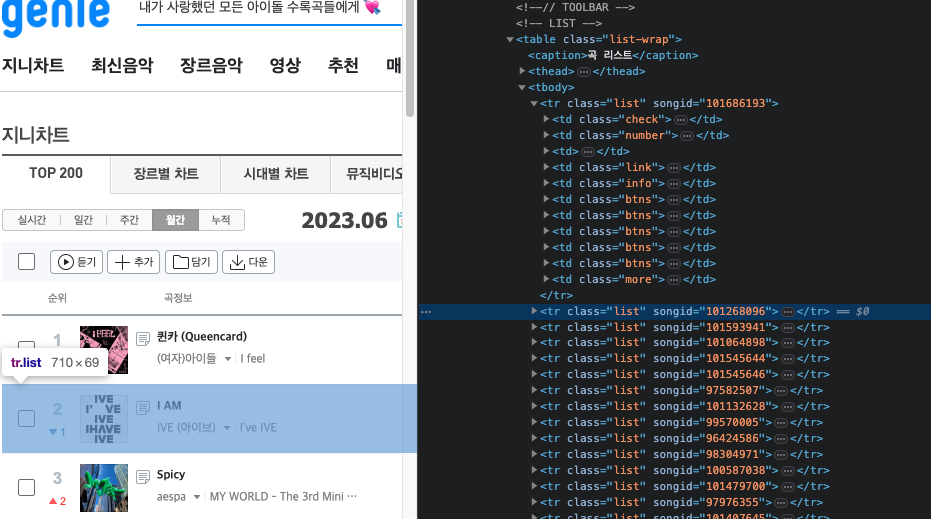
Task: Collapse the tbody node
Action: 522,87
